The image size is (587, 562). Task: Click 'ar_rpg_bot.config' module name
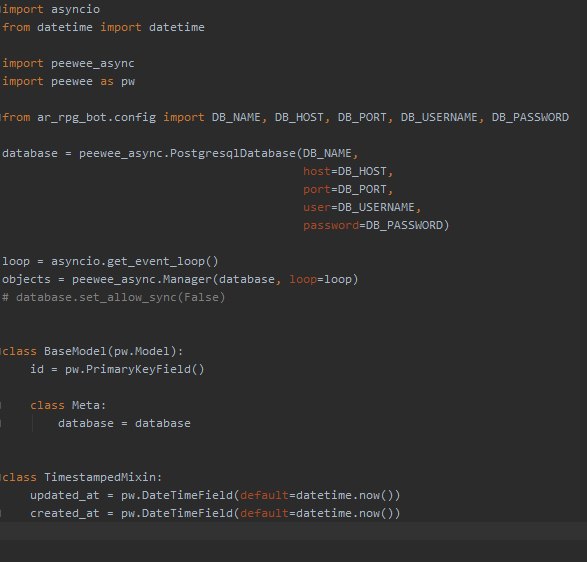tap(97, 118)
